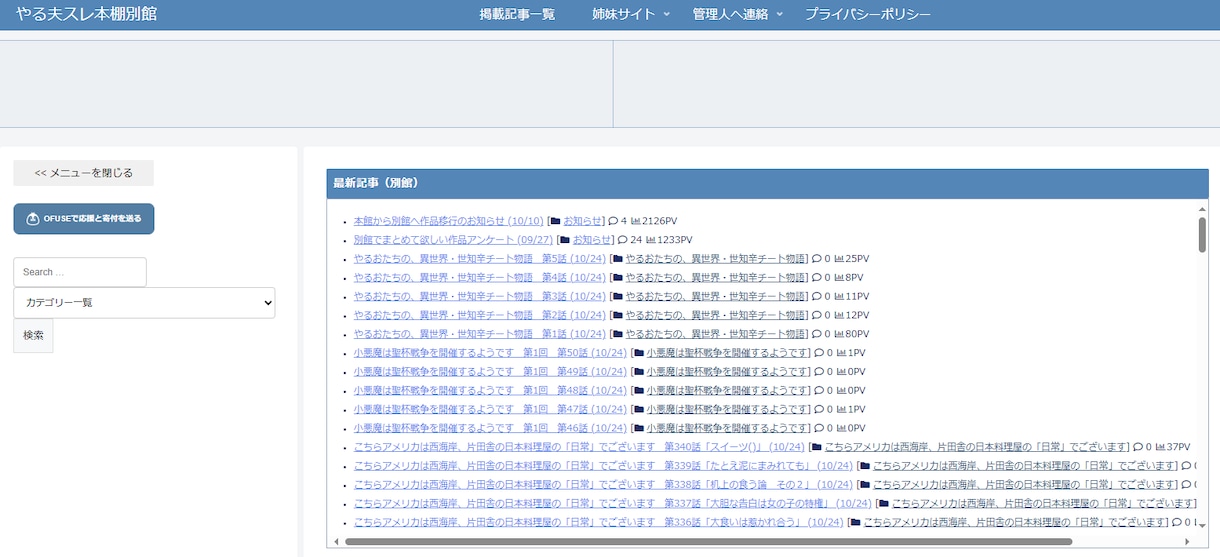Click folder icon in 小悪魔 第48話 row

tap(638, 391)
